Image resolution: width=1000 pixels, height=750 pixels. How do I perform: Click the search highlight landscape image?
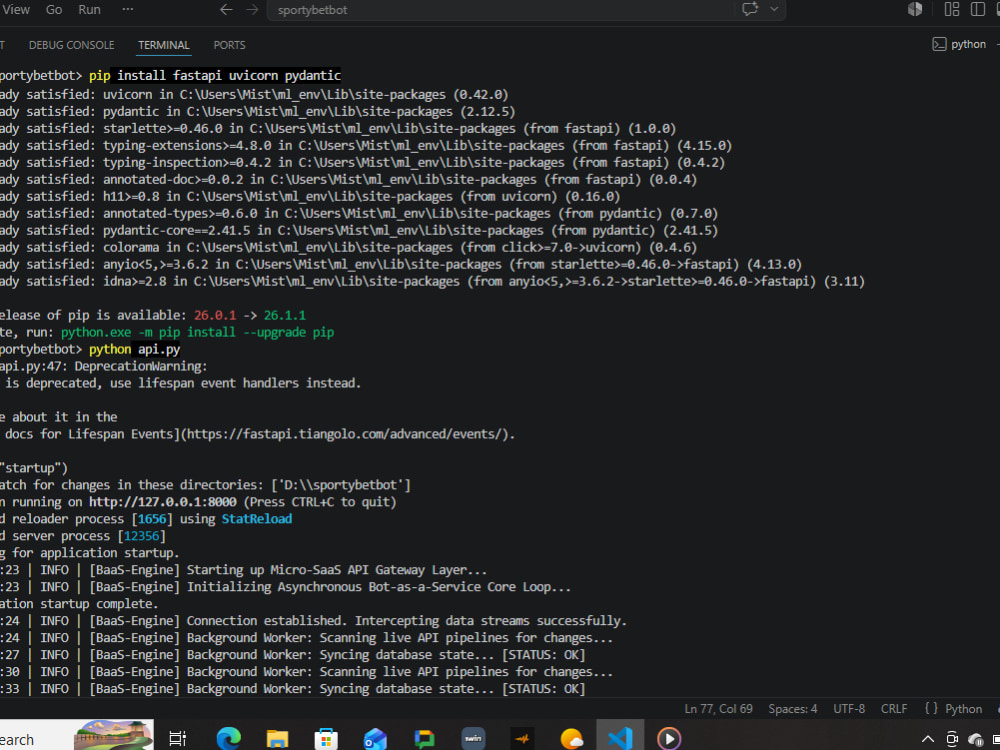[113, 735]
